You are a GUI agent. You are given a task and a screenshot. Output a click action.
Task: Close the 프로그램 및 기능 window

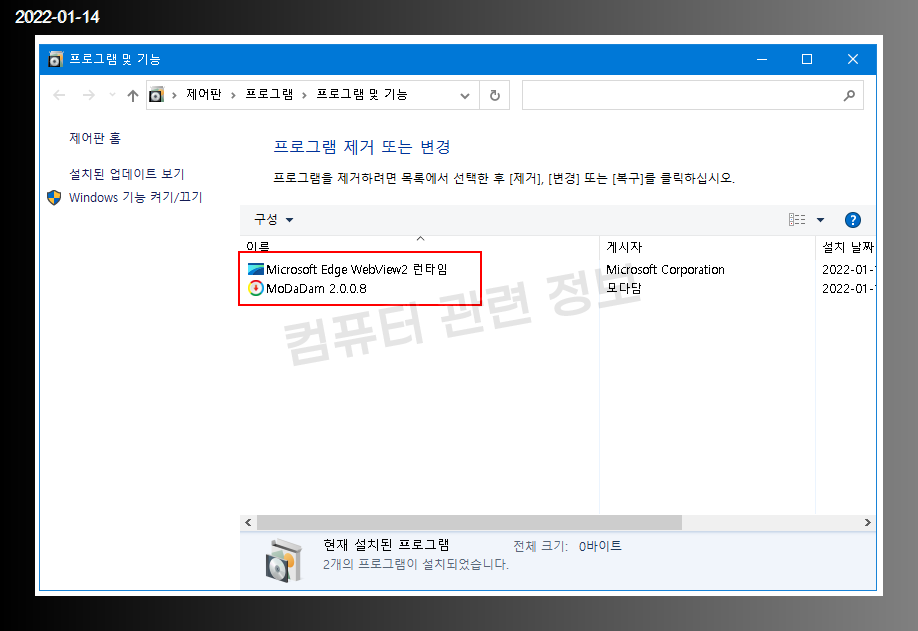853,59
